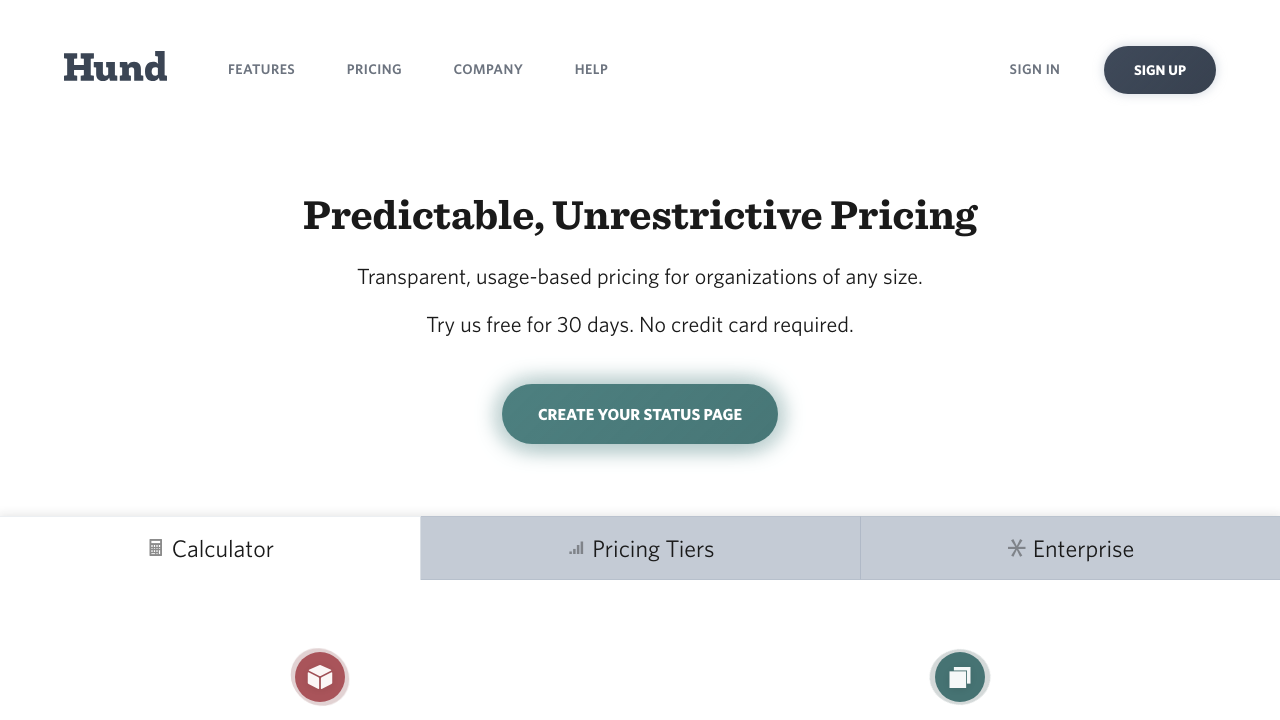Viewport: 1280px width, 720px height.
Task: Switch to the Enterprise tab
Action: (1083, 549)
